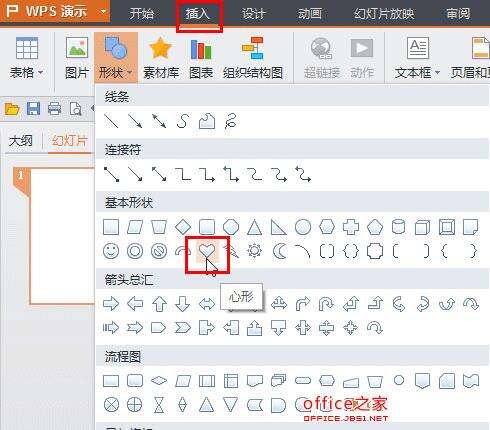This screenshot has height=430, width=490.
Task: Select the double bracket shape
Action: click(x=327, y=251)
